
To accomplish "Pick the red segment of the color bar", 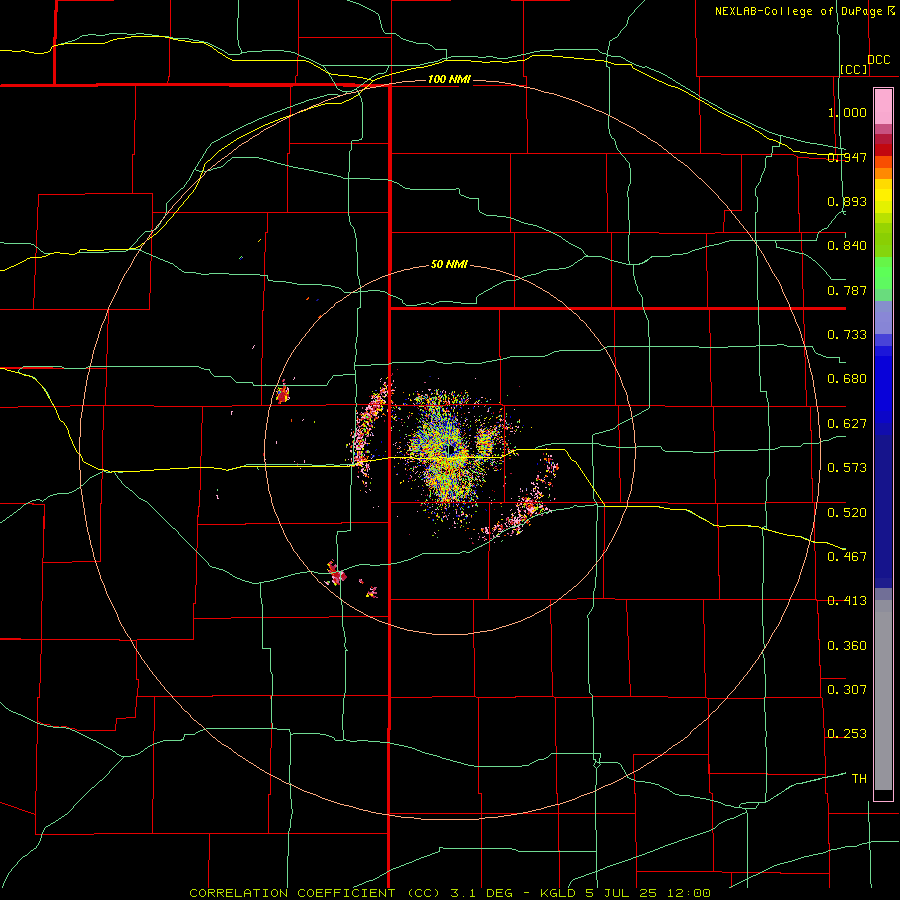I will (883, 150).
